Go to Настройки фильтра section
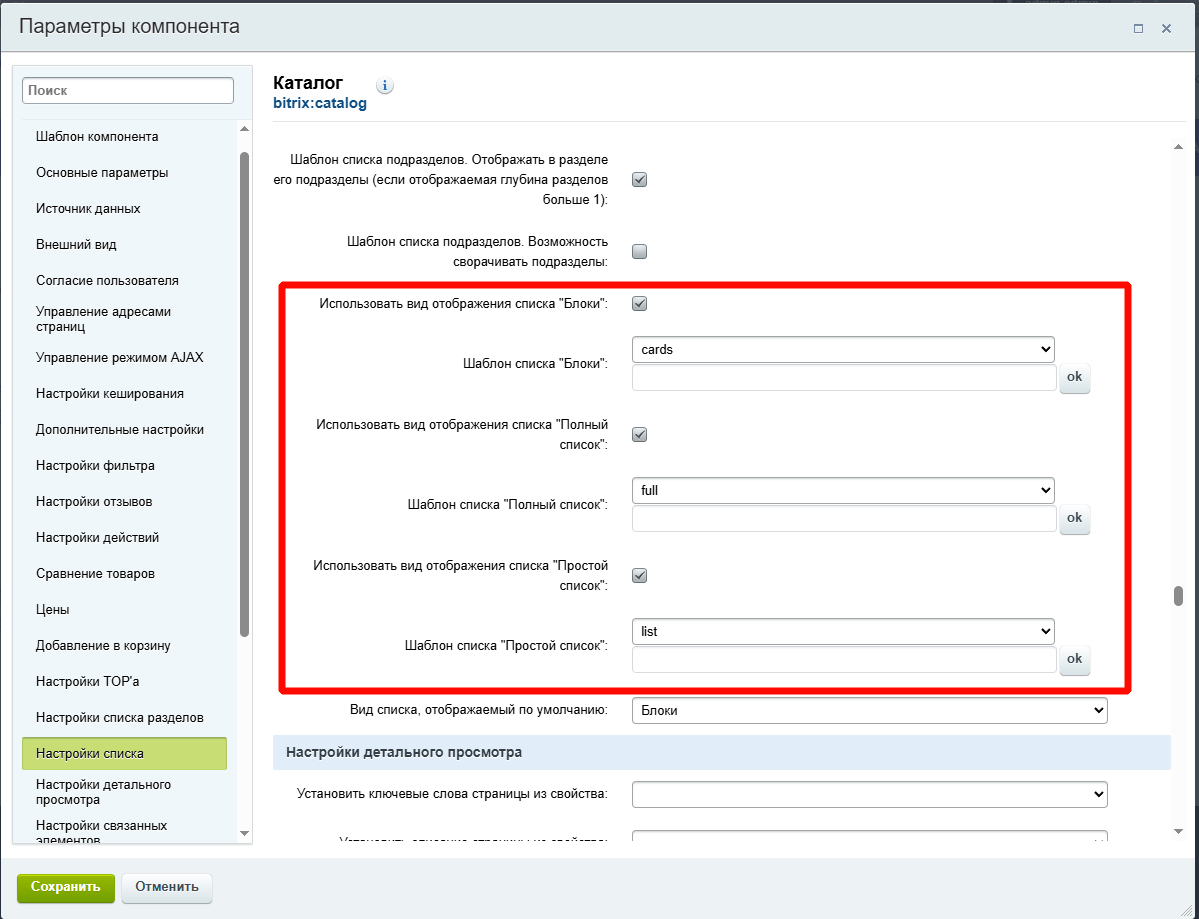This screenshot has height=919, width=1199. pyautogui.click(x=95, y=466)
